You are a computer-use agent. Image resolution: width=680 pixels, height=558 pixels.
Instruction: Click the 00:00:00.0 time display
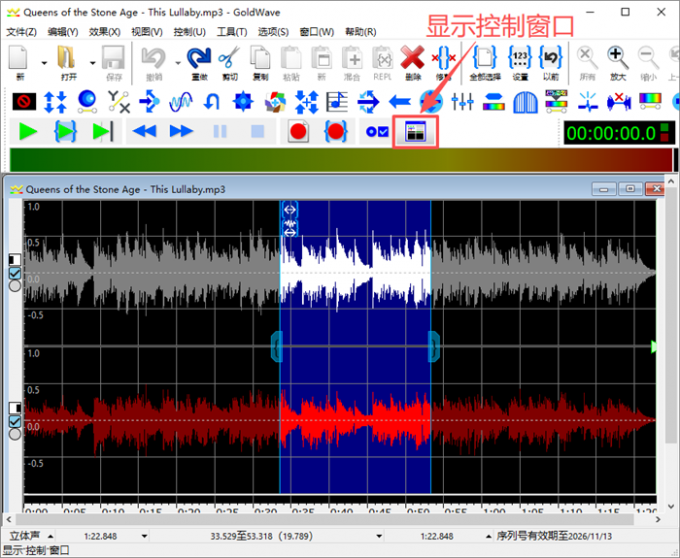619,133
